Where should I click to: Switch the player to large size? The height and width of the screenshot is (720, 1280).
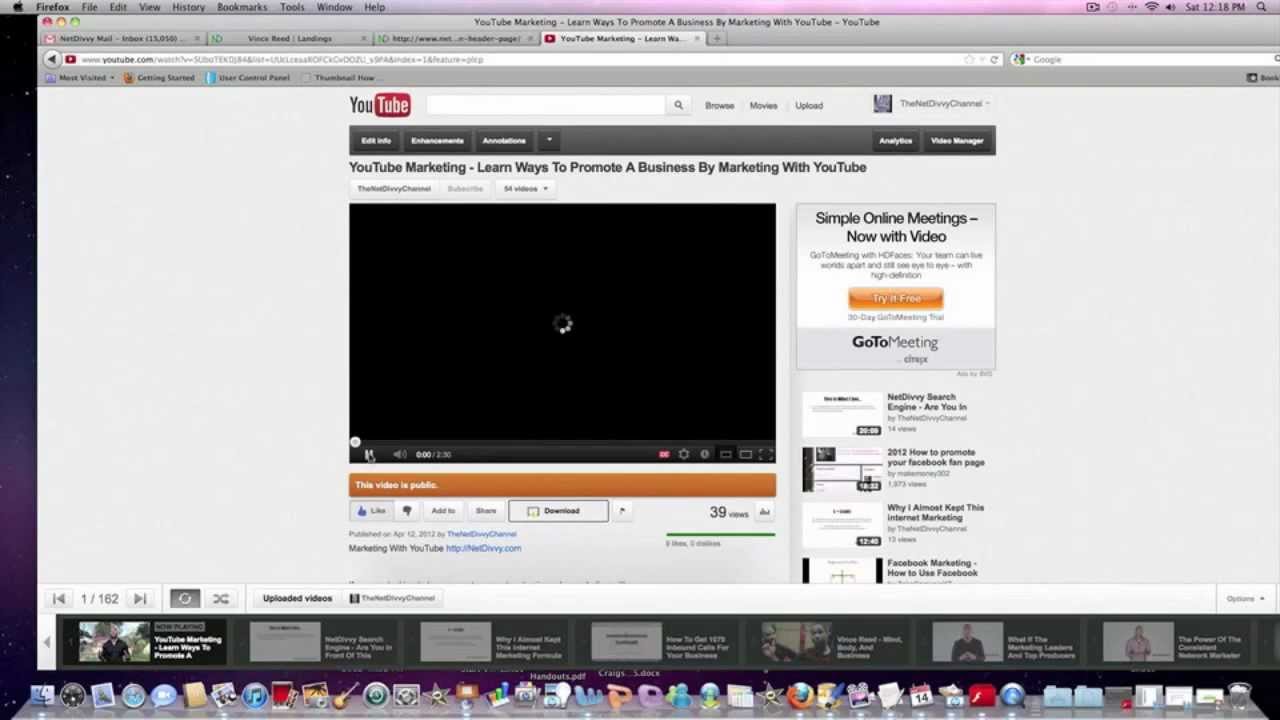click(x=746, y=455)
